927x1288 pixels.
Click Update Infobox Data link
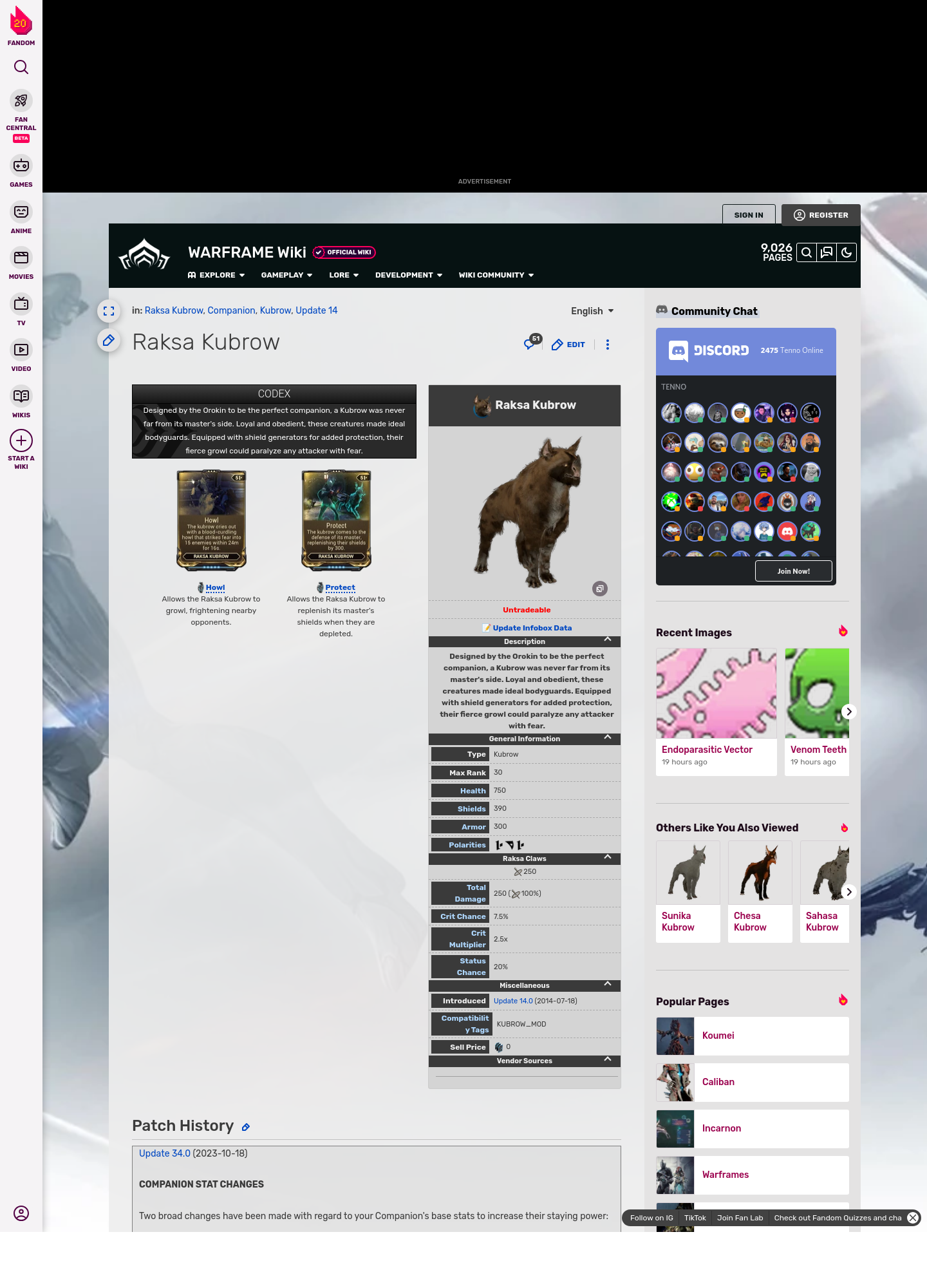(532, 628)
